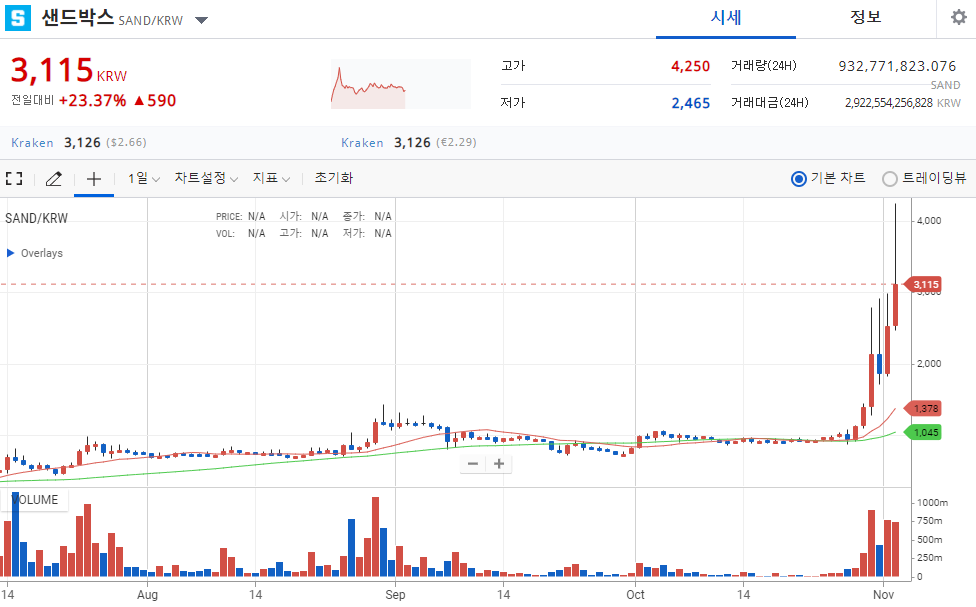This screenshot has height=607, width=976.
Task: Open the SAND/KRW market selector arrow
Action: 201,21
